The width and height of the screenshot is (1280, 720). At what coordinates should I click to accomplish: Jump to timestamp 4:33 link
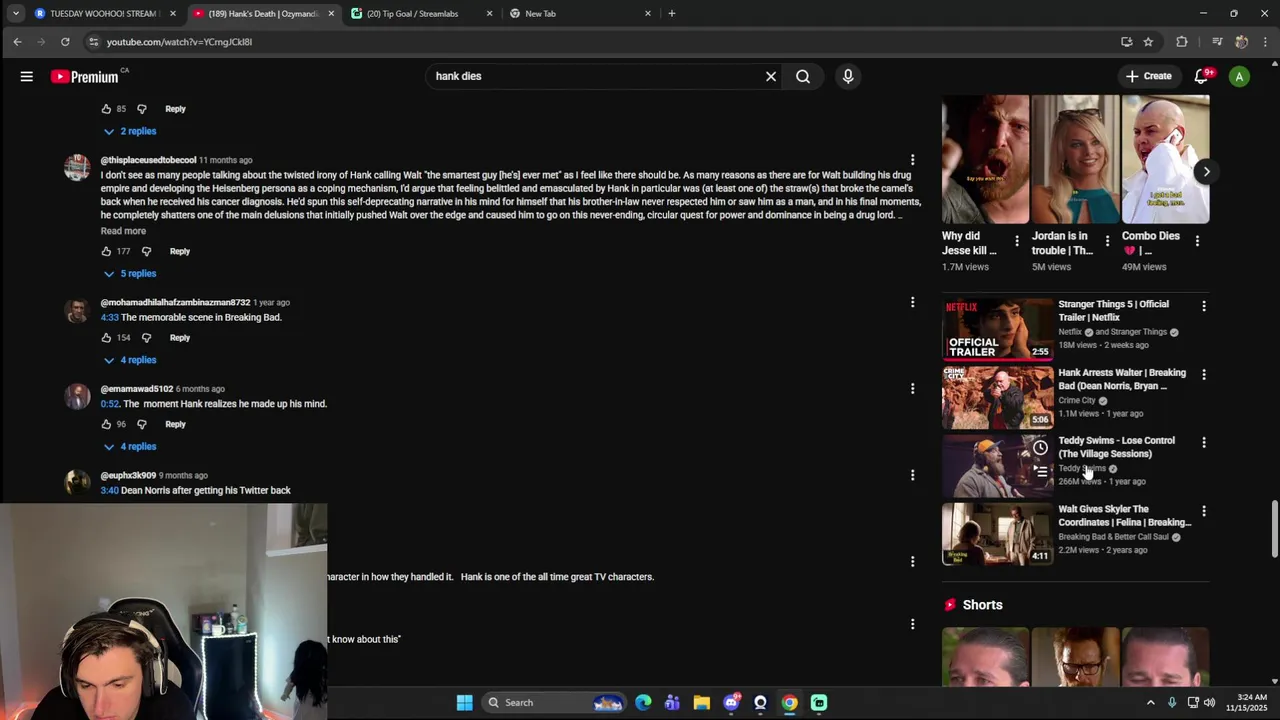point(109,317)
